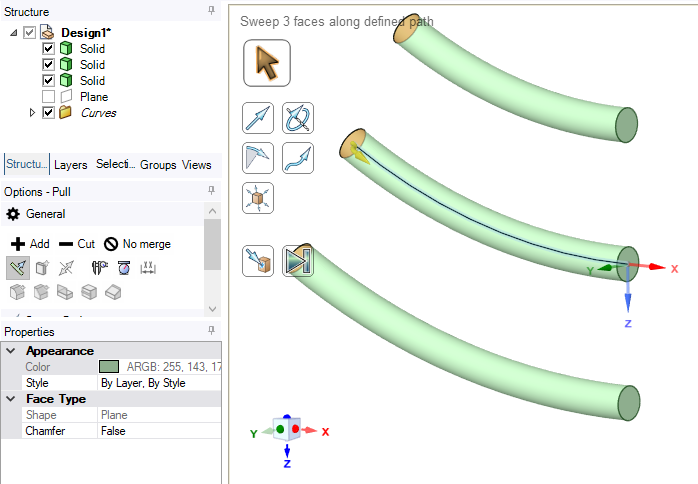Uncheck the second Solid checkbox
Image resolution: width=698 pixels, height=484 pixels.
48,64
